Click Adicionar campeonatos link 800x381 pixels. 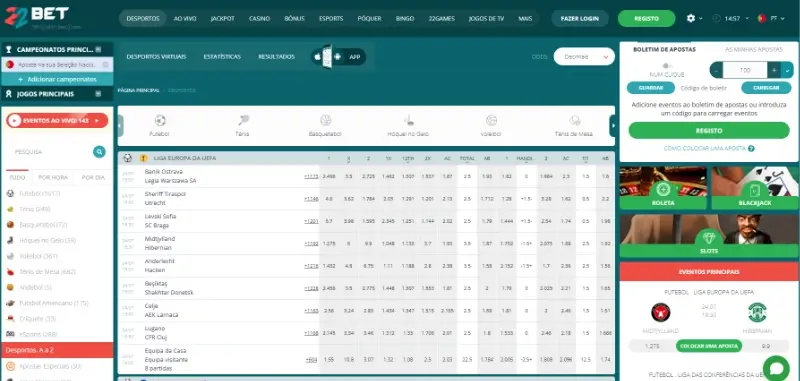pyautogui.click(x=57, y=80)
